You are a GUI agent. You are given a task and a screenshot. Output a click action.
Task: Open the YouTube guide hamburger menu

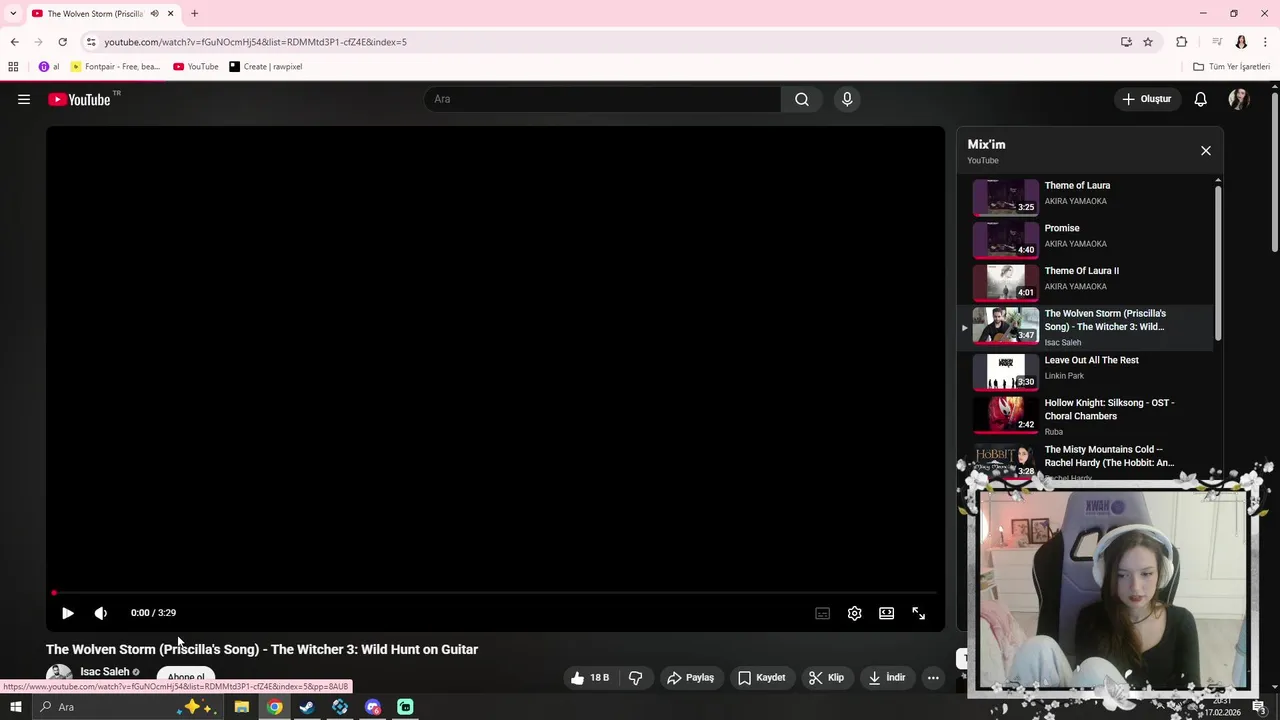24,99
